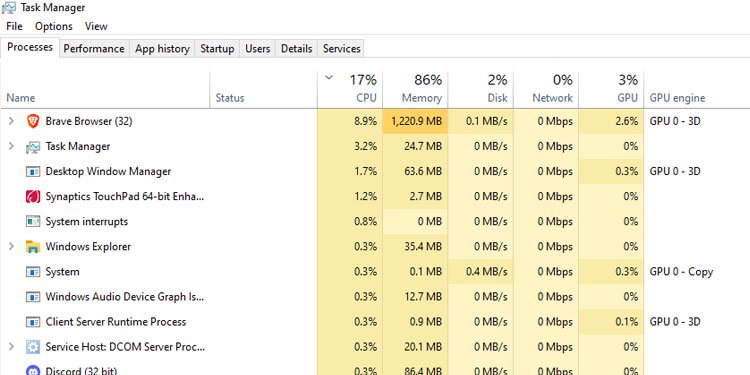Click the 1,220.9 MB memory cell
Image resolution: width=750 pixels, height=375 pixels.
click(415, 121)
